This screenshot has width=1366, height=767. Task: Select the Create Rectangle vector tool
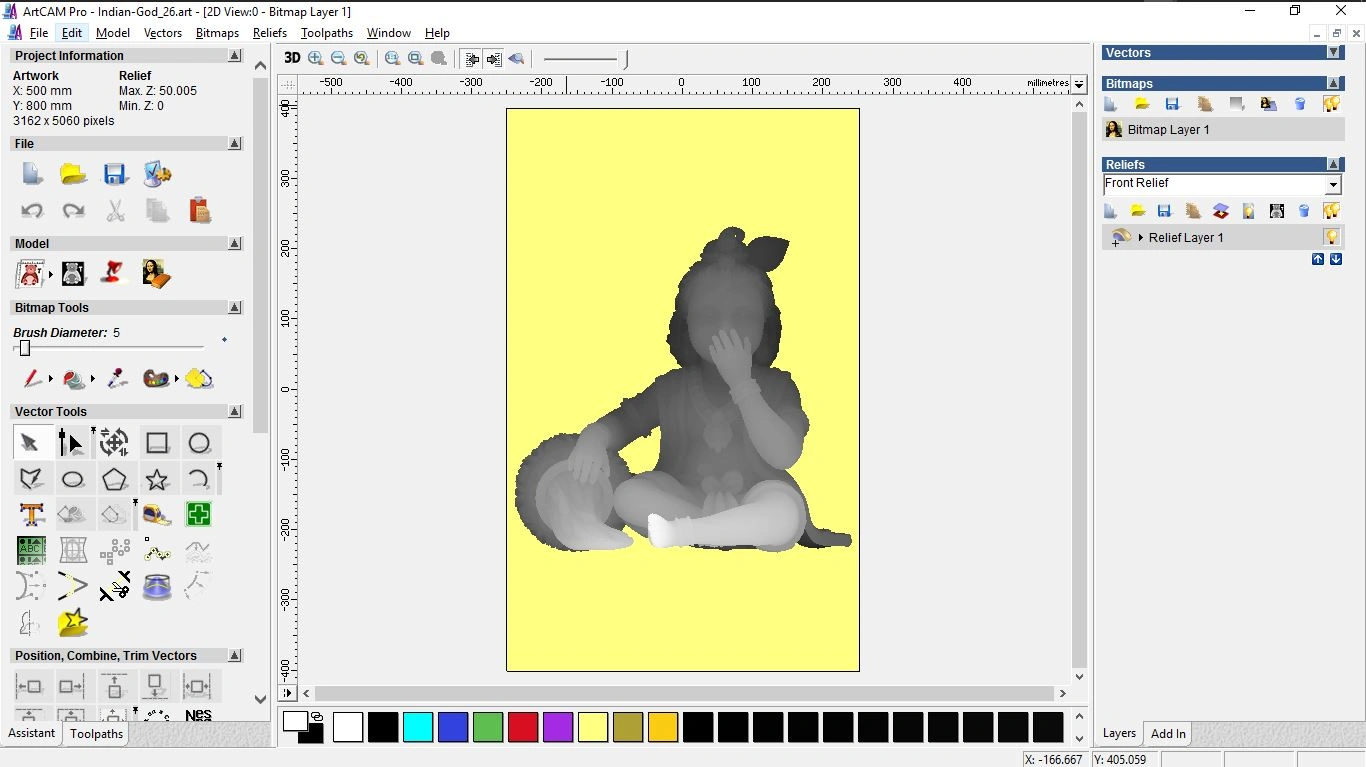[157, 443]
